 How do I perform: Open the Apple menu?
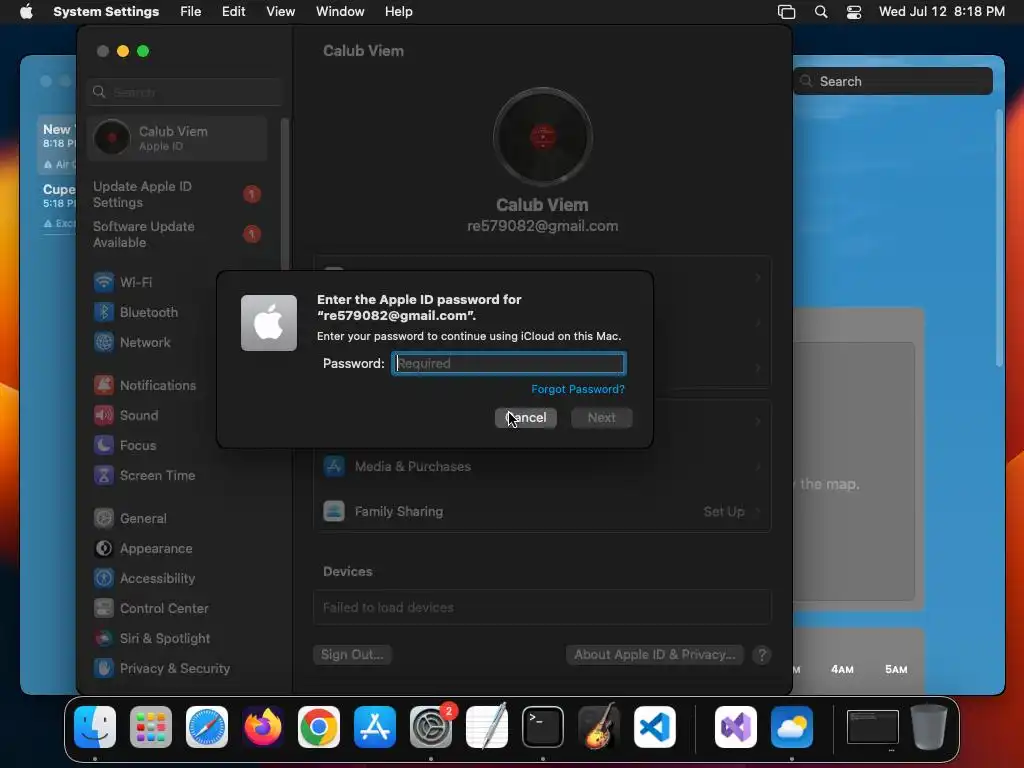point(26,12)
